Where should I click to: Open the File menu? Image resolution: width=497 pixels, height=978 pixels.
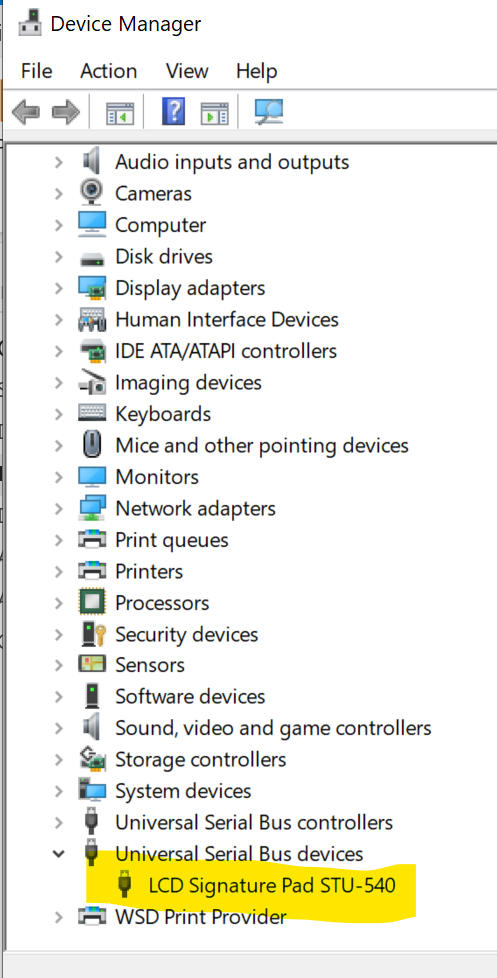(36, 70)
